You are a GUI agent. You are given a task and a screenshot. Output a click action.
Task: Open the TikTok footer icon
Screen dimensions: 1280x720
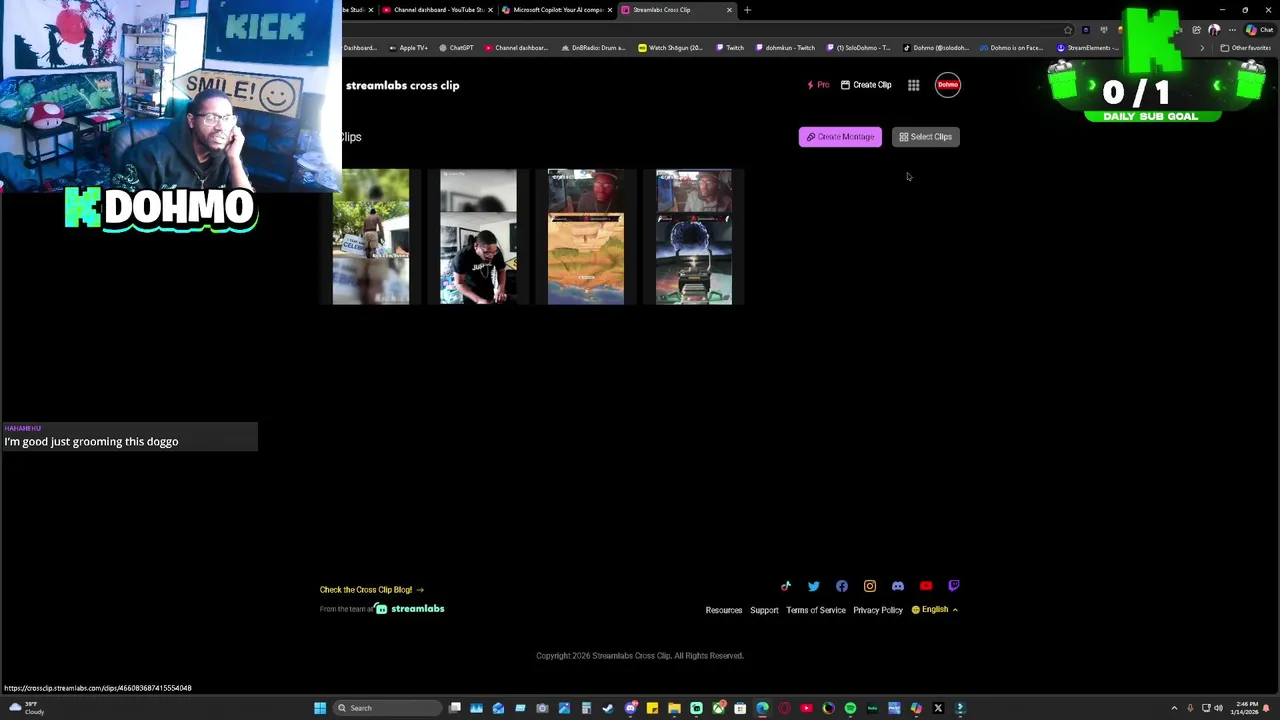coord(786,586)
